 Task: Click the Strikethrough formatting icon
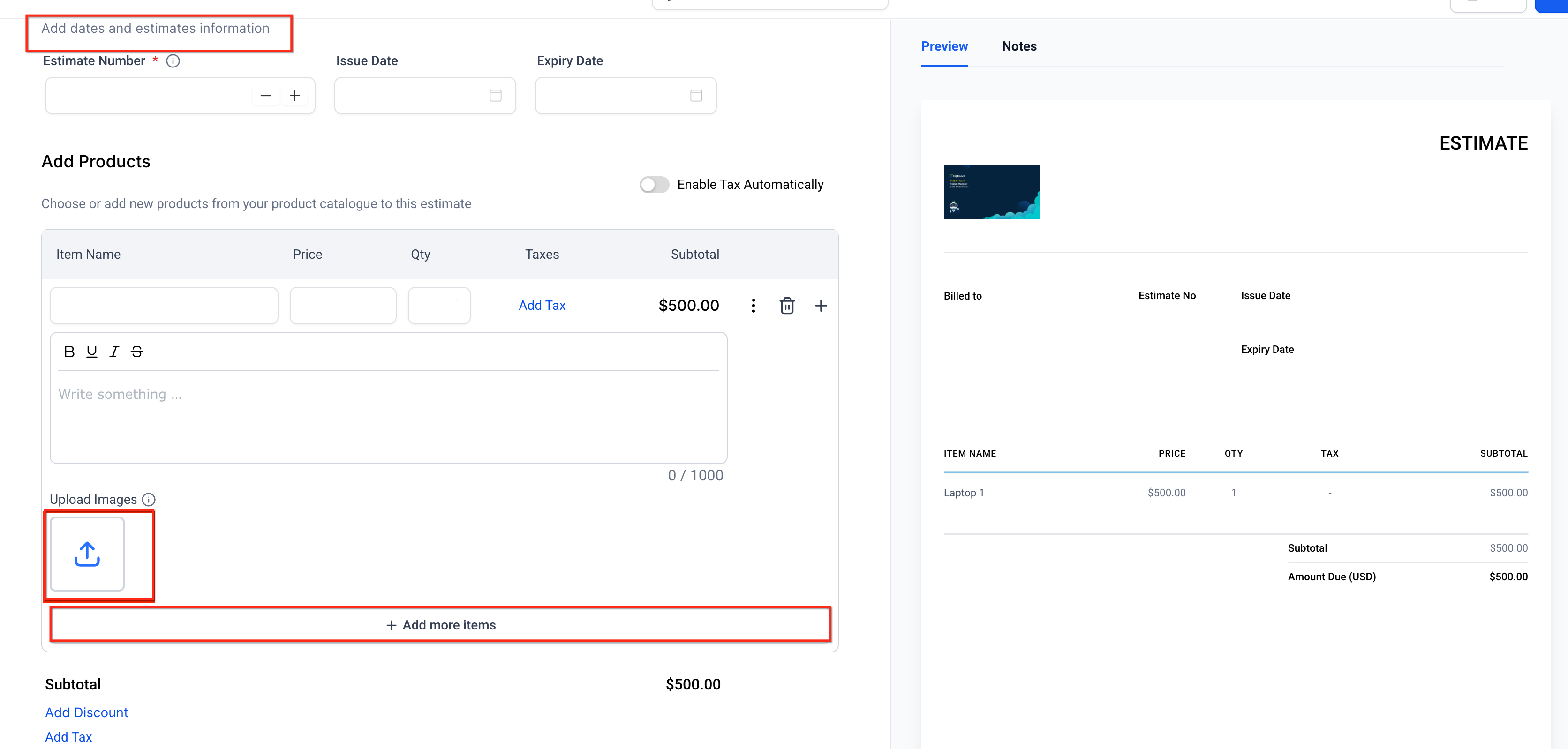pyautogui.click(x=137, y=352)
